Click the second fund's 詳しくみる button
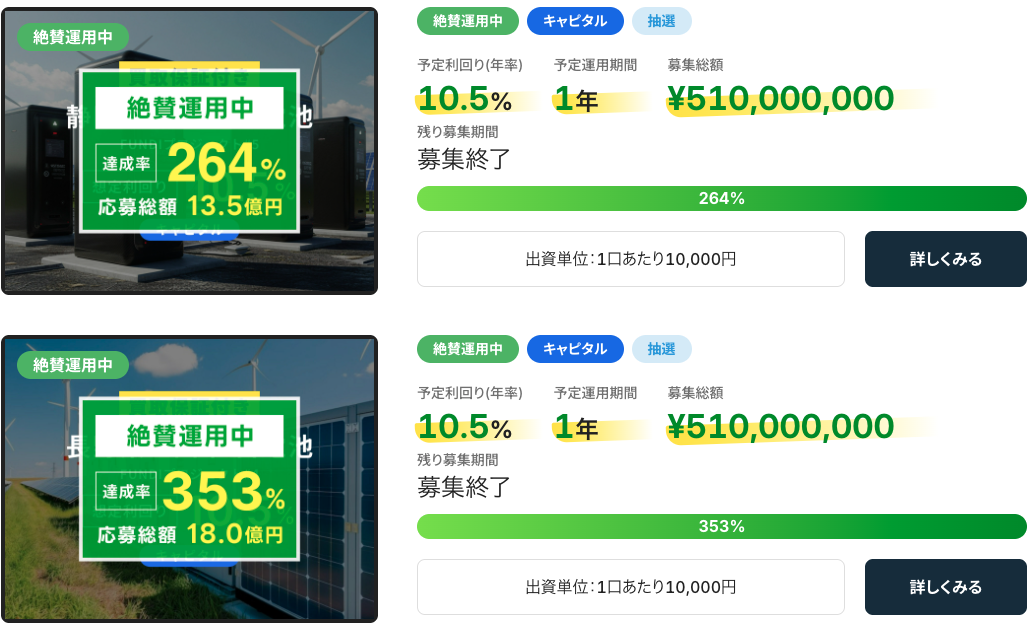Screen dimensions: 1035x627 point(945,587)
